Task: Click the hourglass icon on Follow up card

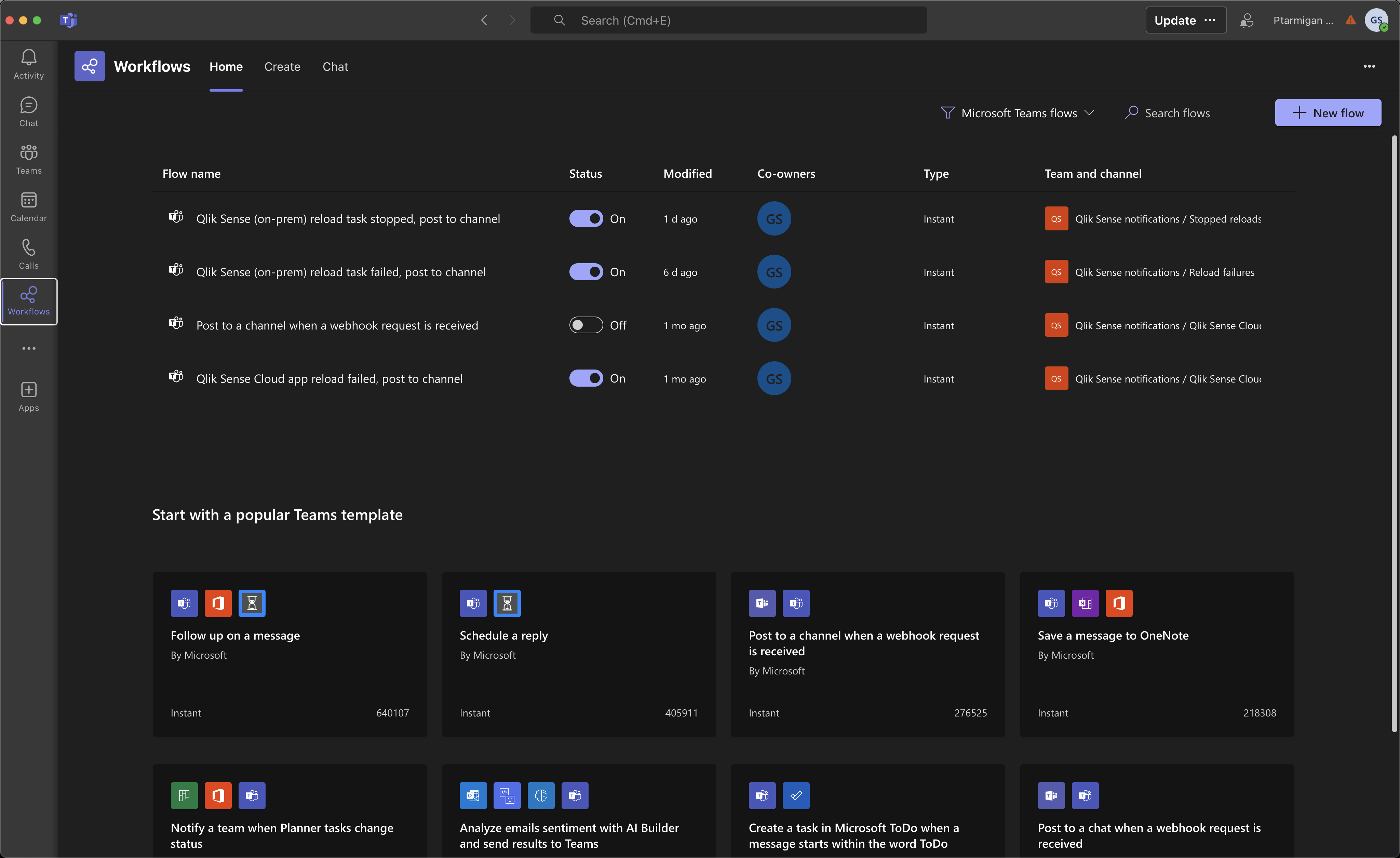Action: [252, 603]
